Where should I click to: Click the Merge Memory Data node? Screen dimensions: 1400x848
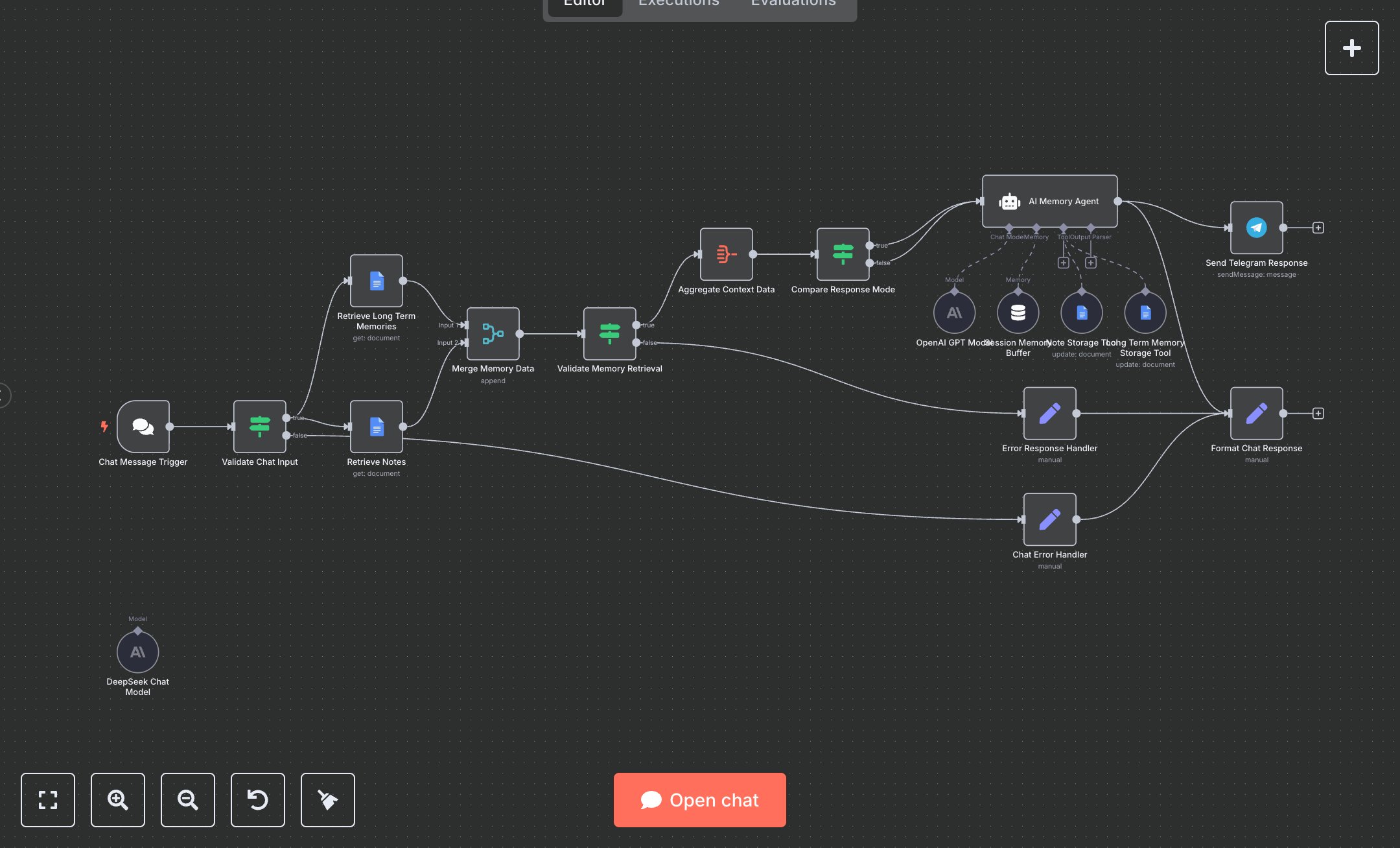(493, 334)
